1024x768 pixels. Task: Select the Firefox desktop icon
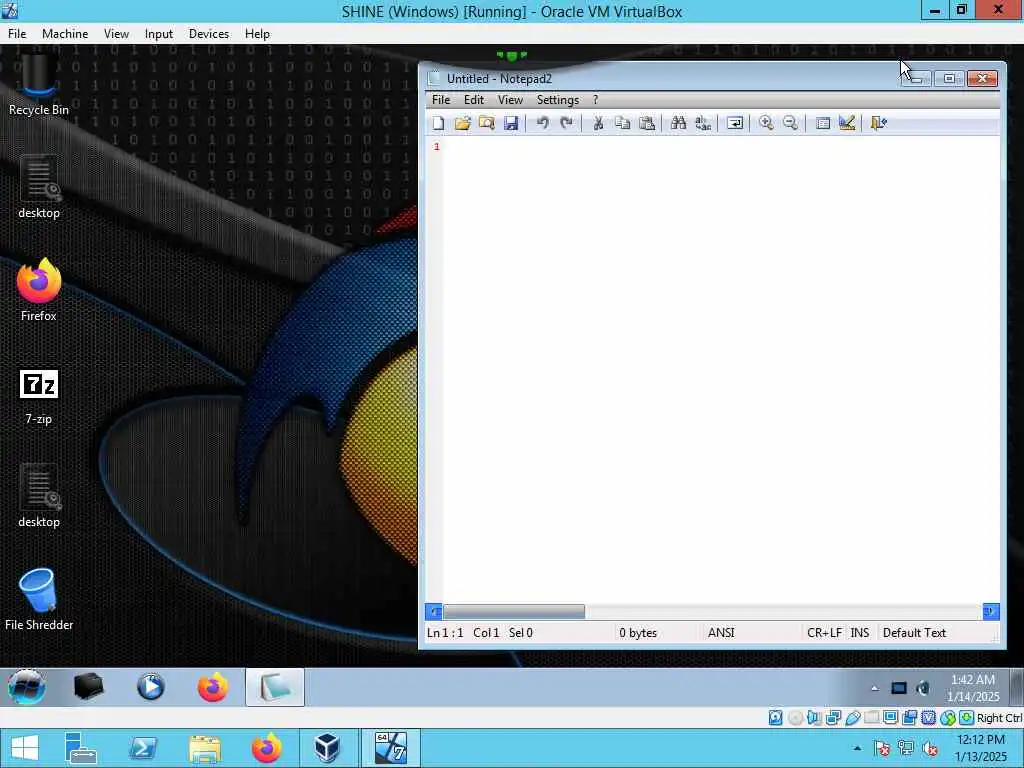pos(39,289)
